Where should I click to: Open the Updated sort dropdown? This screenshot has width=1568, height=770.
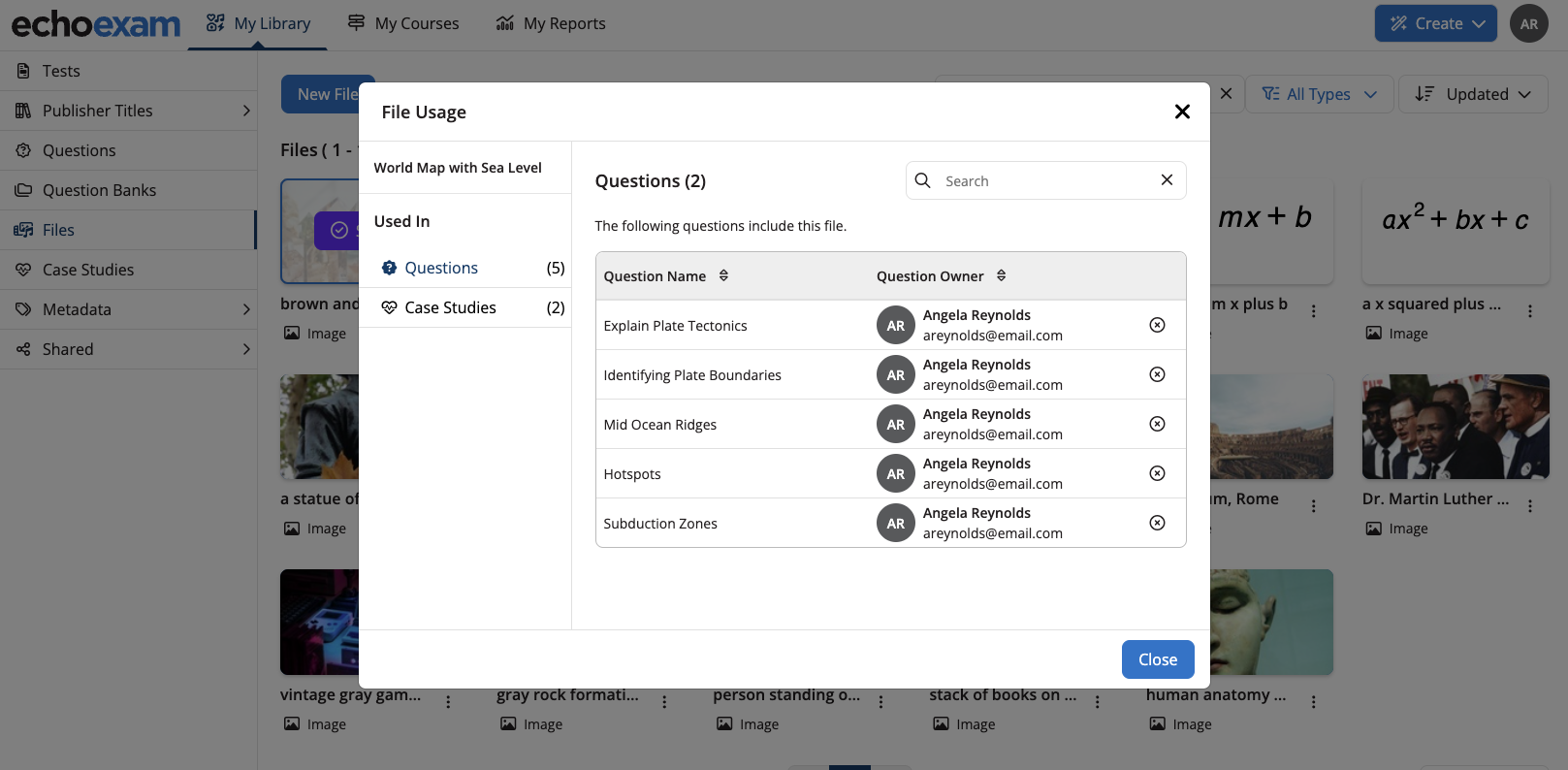[x=1473, y=94]
